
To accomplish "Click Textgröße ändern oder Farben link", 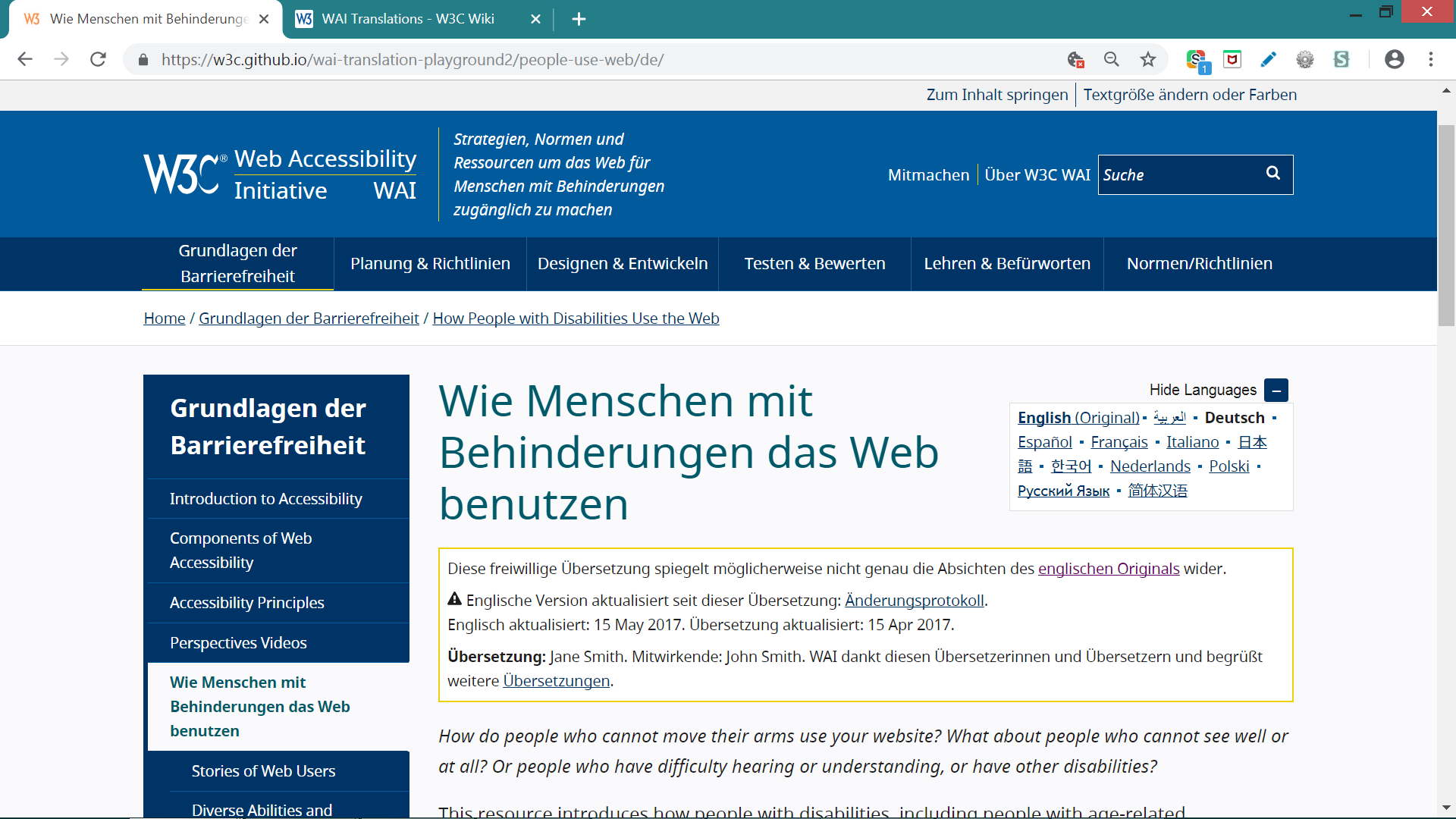I will pos(1189,95).
